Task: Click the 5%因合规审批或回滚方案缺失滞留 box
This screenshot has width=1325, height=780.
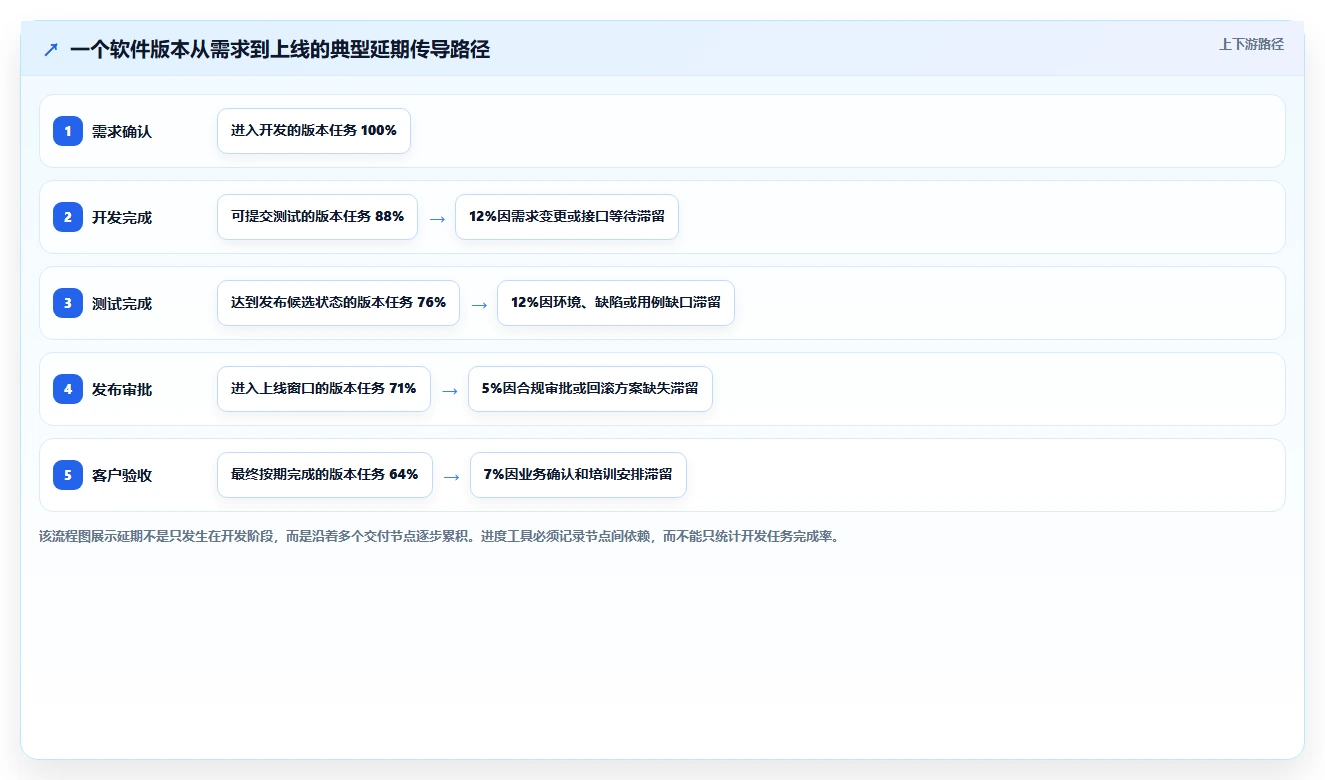Action: (x=590, y=389)
